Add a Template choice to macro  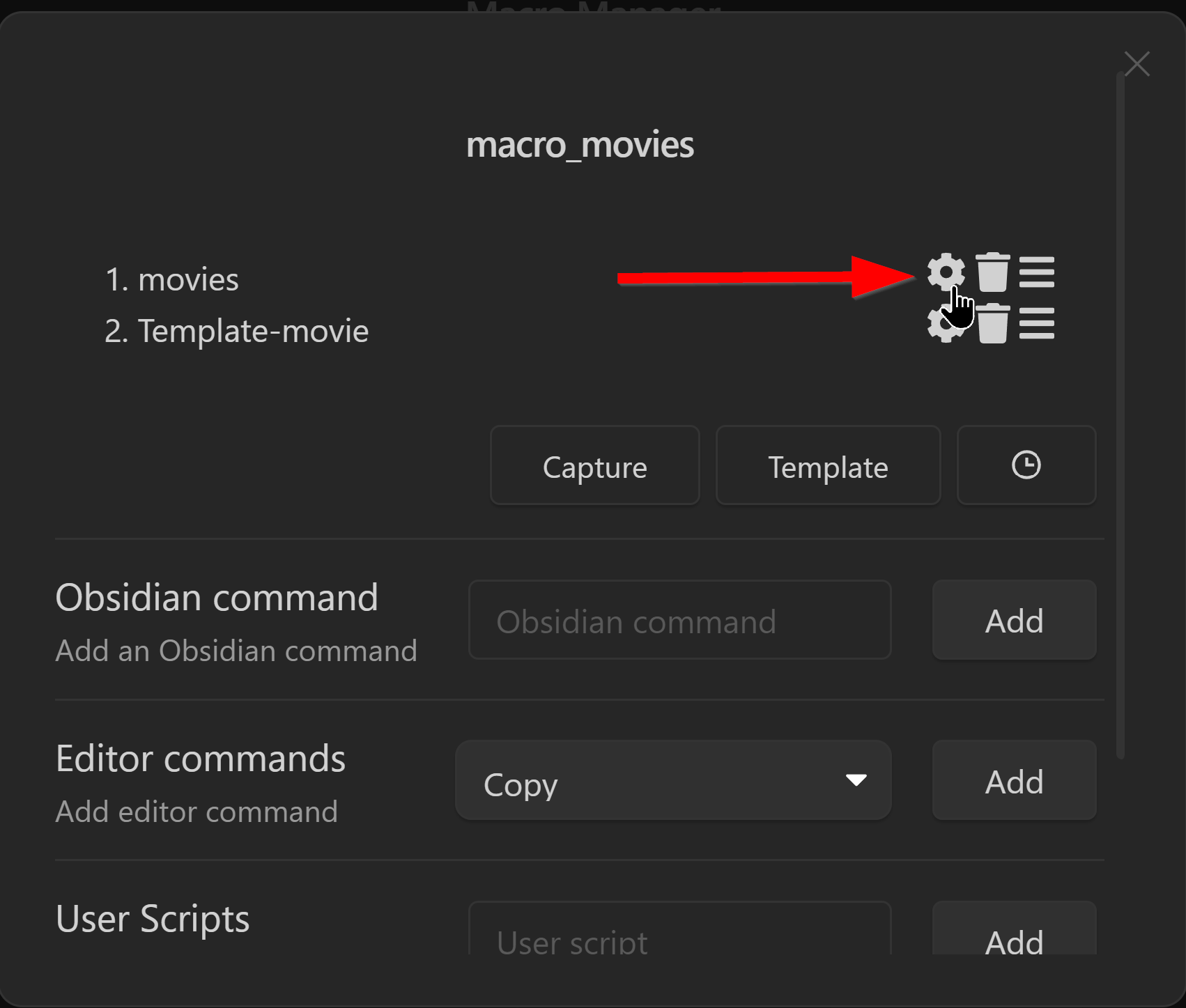829,465
